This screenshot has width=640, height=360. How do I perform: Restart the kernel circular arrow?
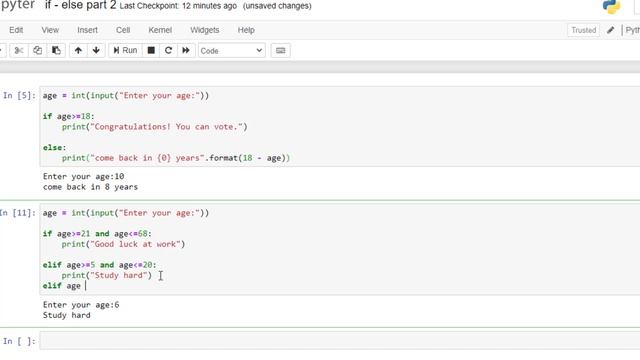click(168, 51)
